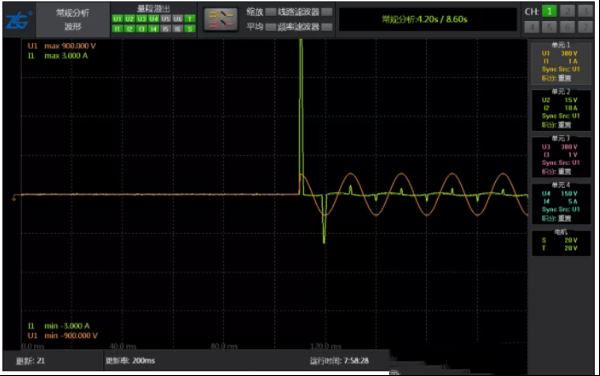Click the green T indicator
This screenshot has width=600, height=376.
click(x=190, y=19)
